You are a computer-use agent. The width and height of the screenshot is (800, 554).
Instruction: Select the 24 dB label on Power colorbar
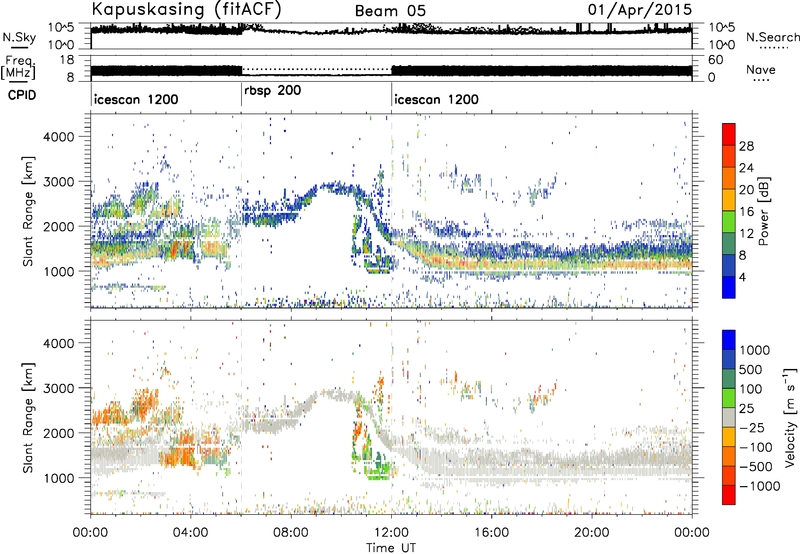point(746,168)
